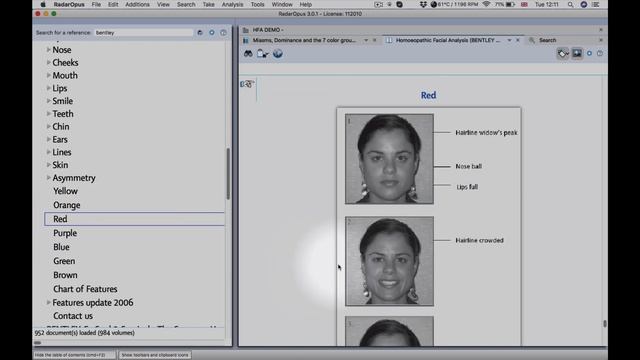Click the rightmost document toolbar window icon
This screenshot has width=640, height=360.
click(x=600, y=53)
